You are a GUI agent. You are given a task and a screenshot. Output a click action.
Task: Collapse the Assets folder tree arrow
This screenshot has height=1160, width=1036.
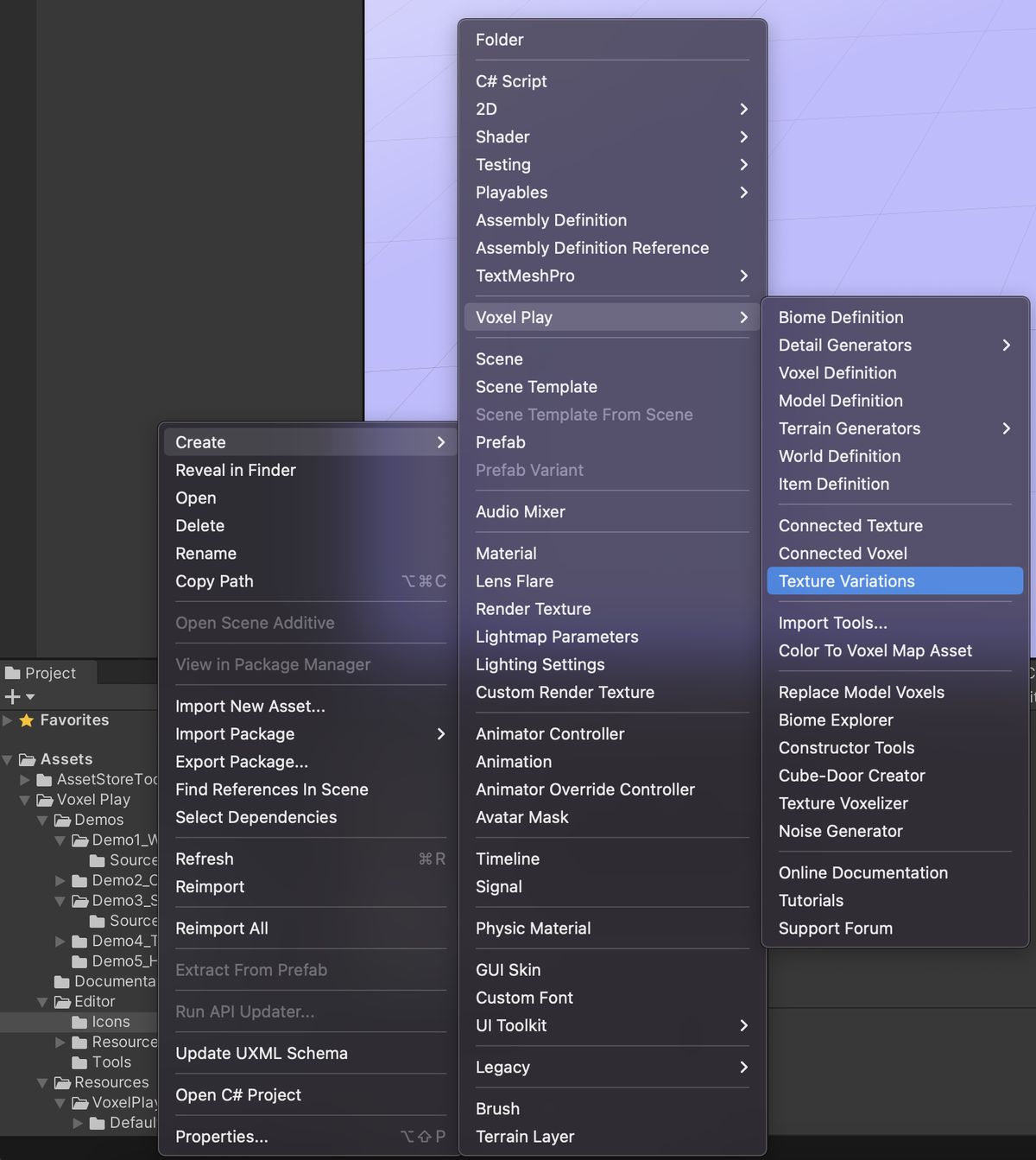[8, 759]
